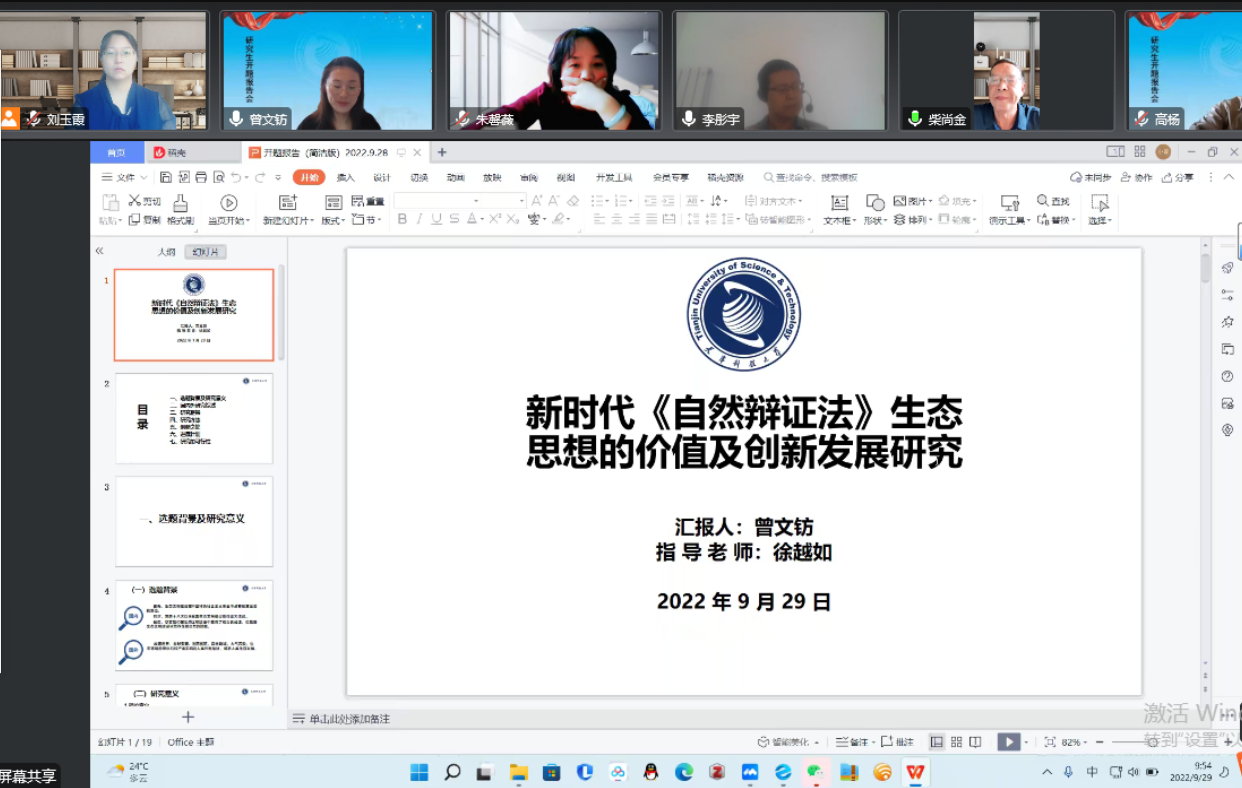Toggle italic text formatting

419,219
